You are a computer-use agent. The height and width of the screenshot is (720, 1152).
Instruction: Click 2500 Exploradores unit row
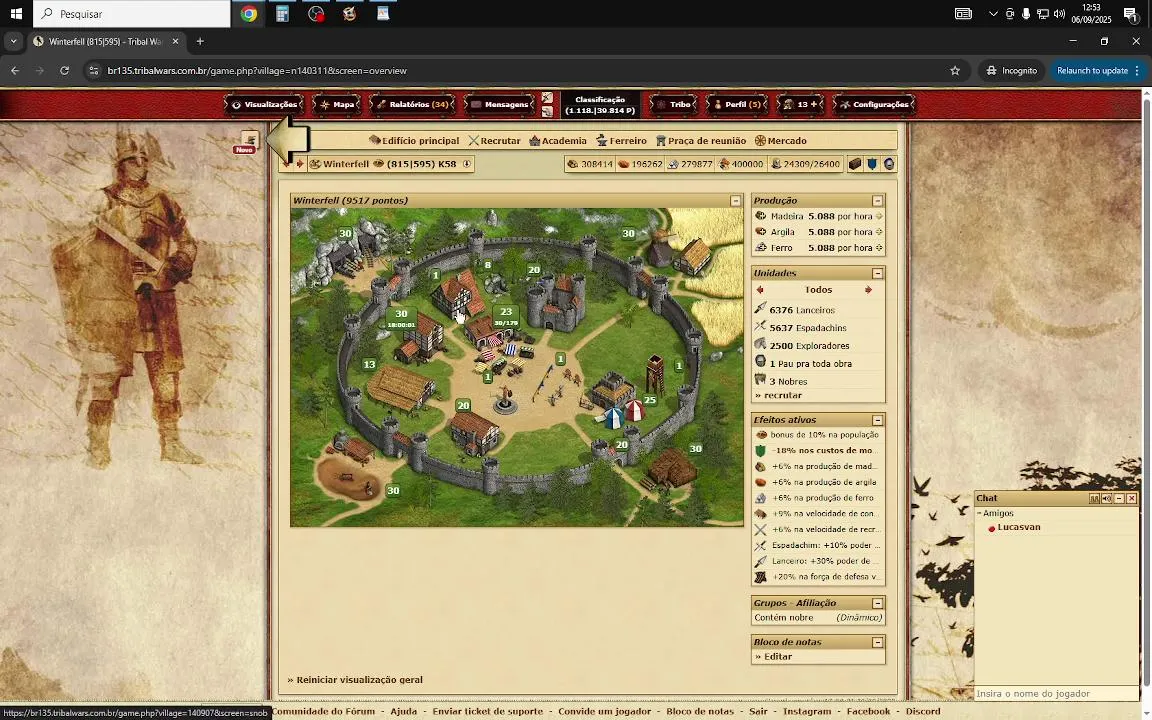[818, 345]
